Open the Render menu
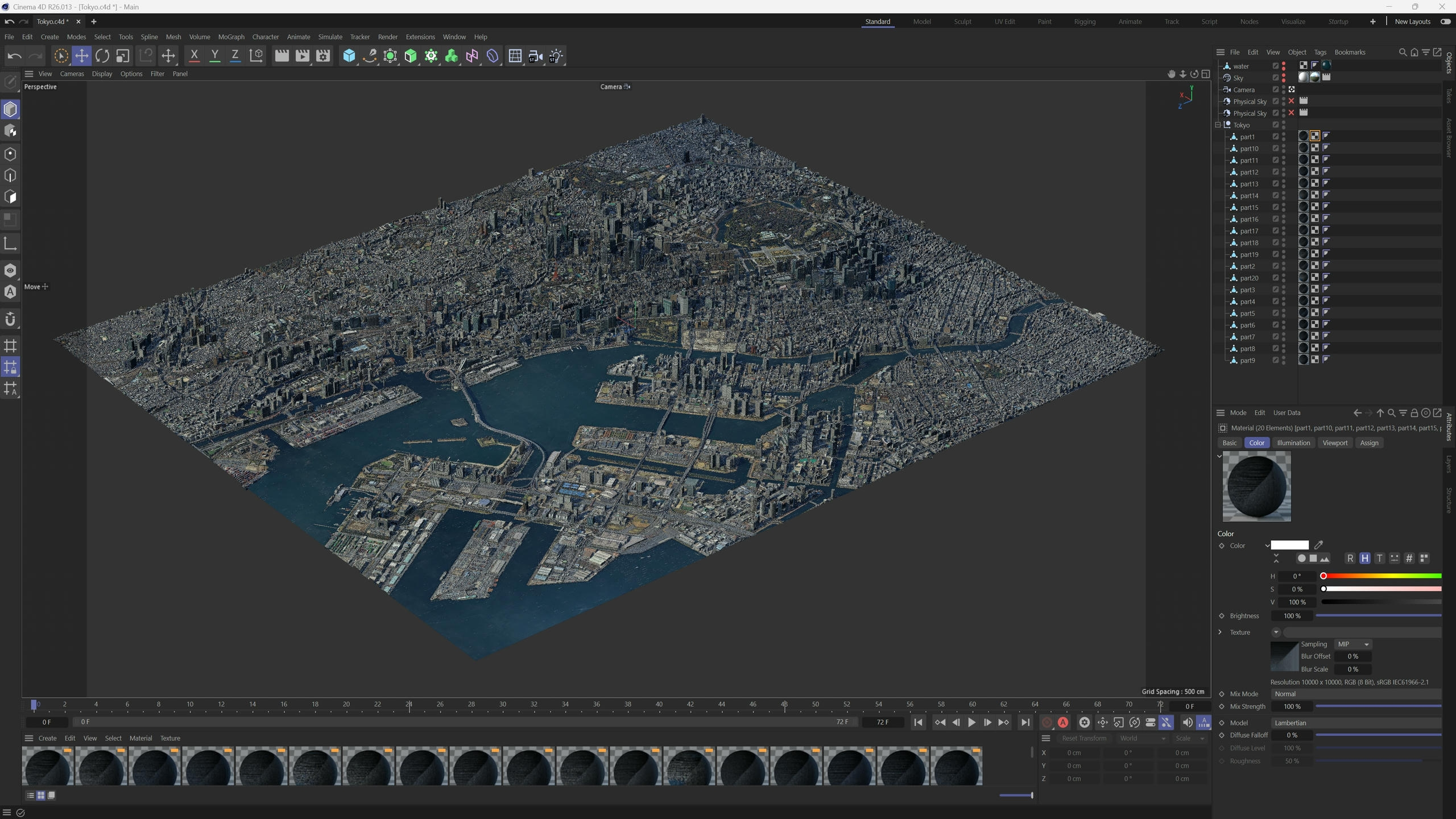1456x819 pixels. [x=387, y=37]
